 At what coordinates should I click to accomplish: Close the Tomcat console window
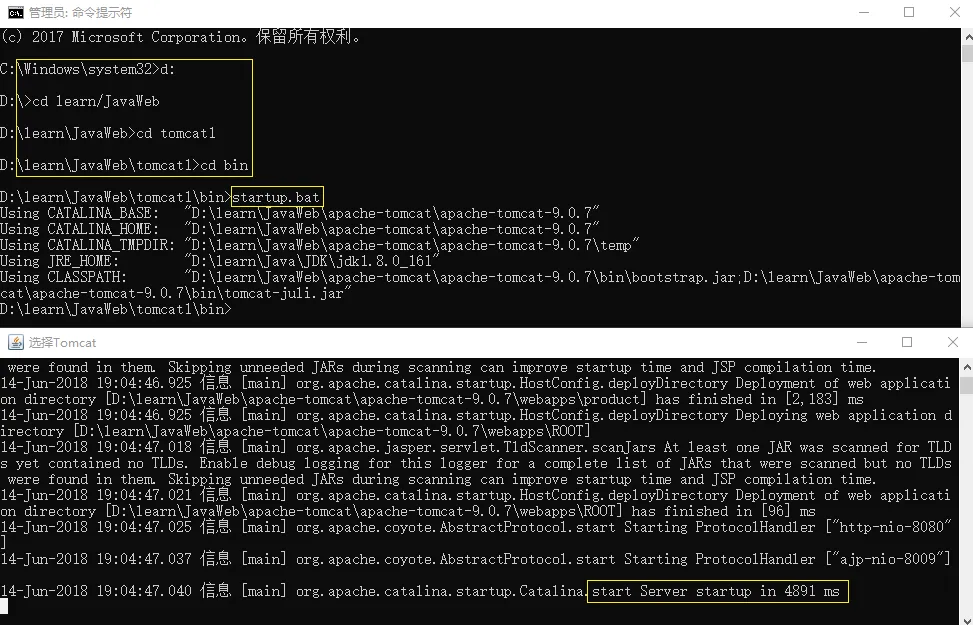(x=953, y=342)
